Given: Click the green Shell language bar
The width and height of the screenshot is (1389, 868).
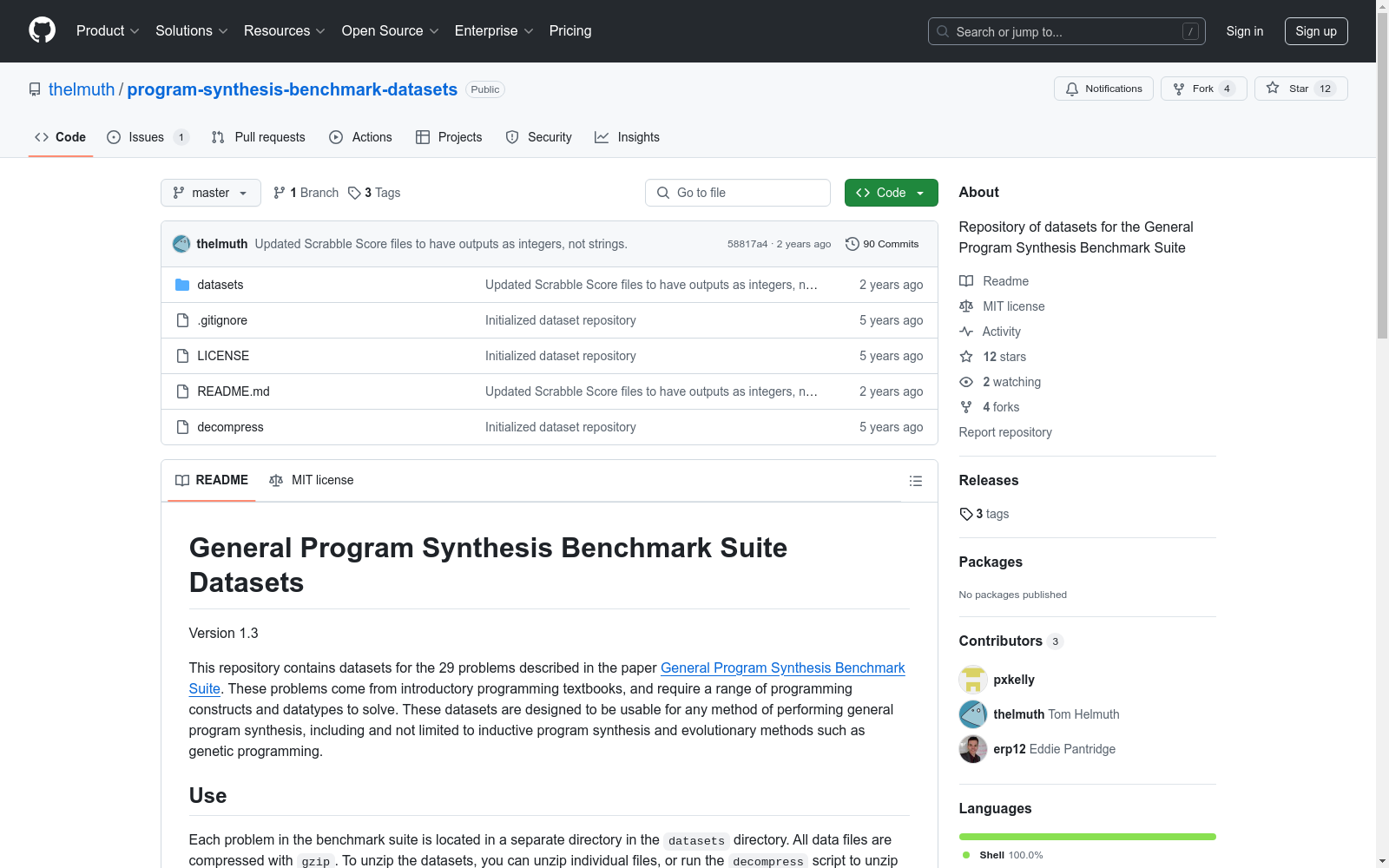Looking at the screenshot, I should click(x=1088, y=837).
